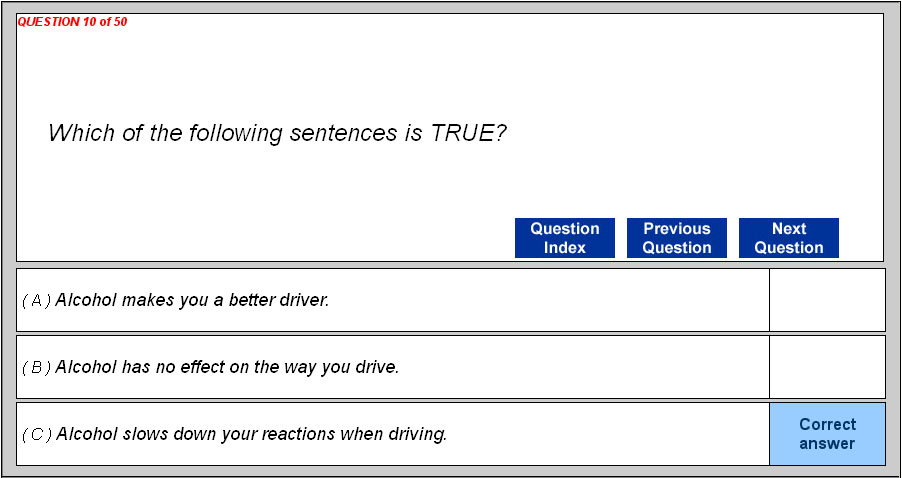This screenshot has width=902, height=478.
Task: Click the (A) letter label
Action: [x=36, y=300]
